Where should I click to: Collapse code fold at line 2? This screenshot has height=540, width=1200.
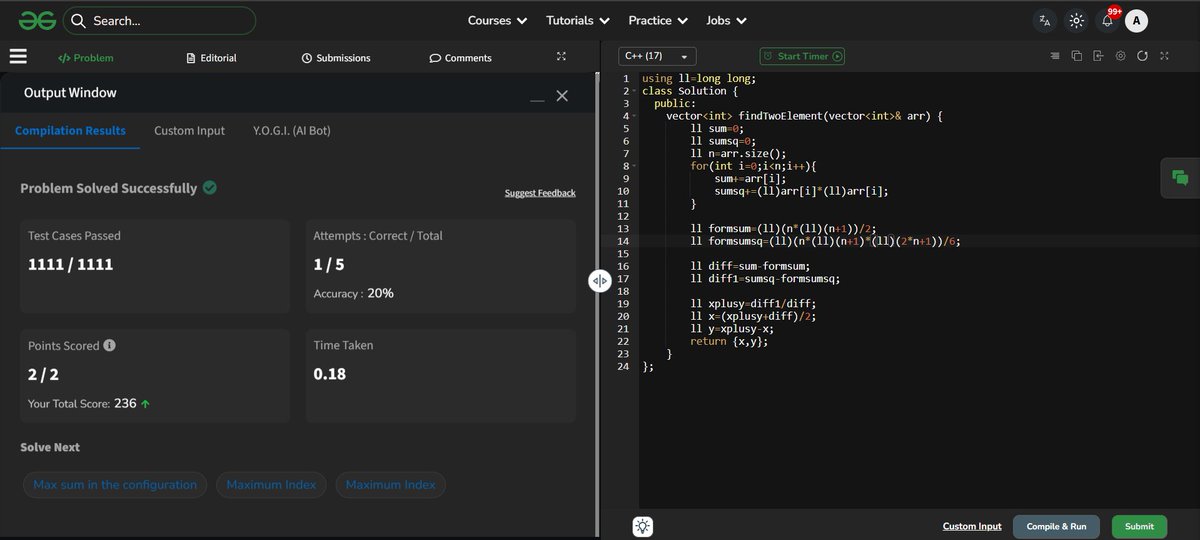634,91
